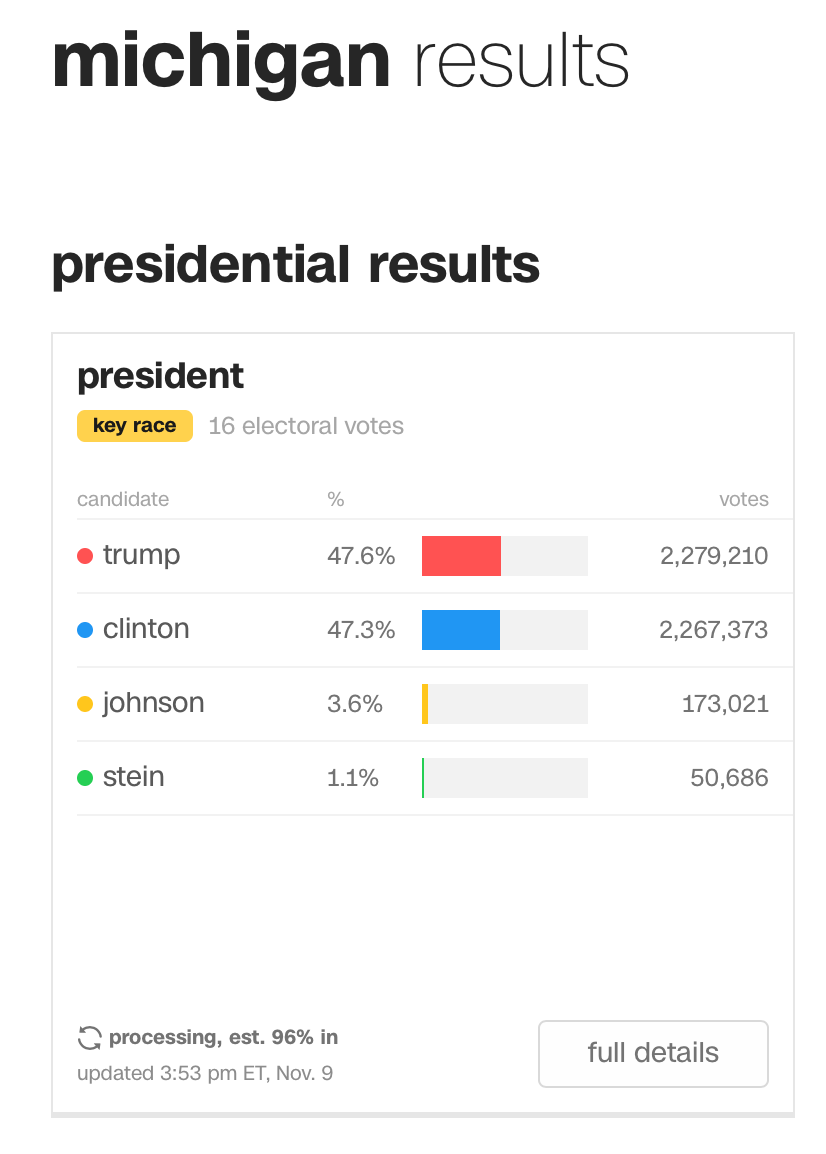Open the full details button
The height and width of the screenshot is (1154, 826).
(x=653, y=1053)
